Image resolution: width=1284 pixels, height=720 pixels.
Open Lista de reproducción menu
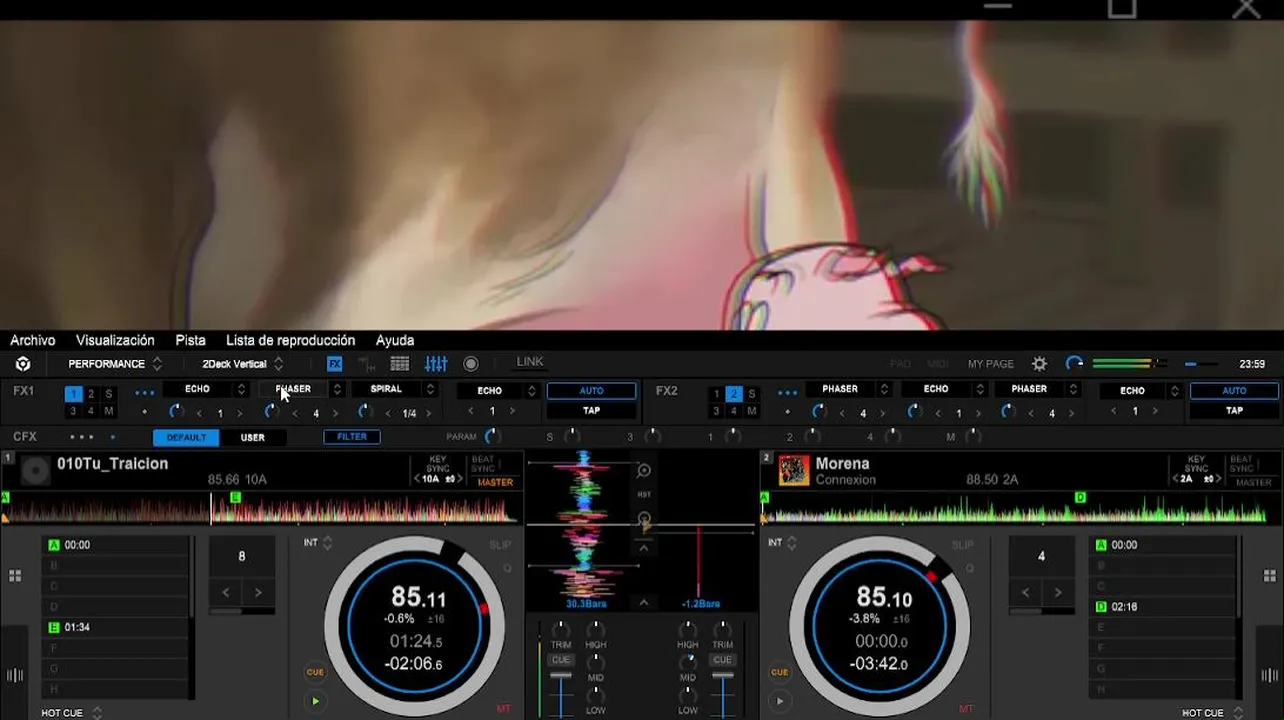click(290, 341)
